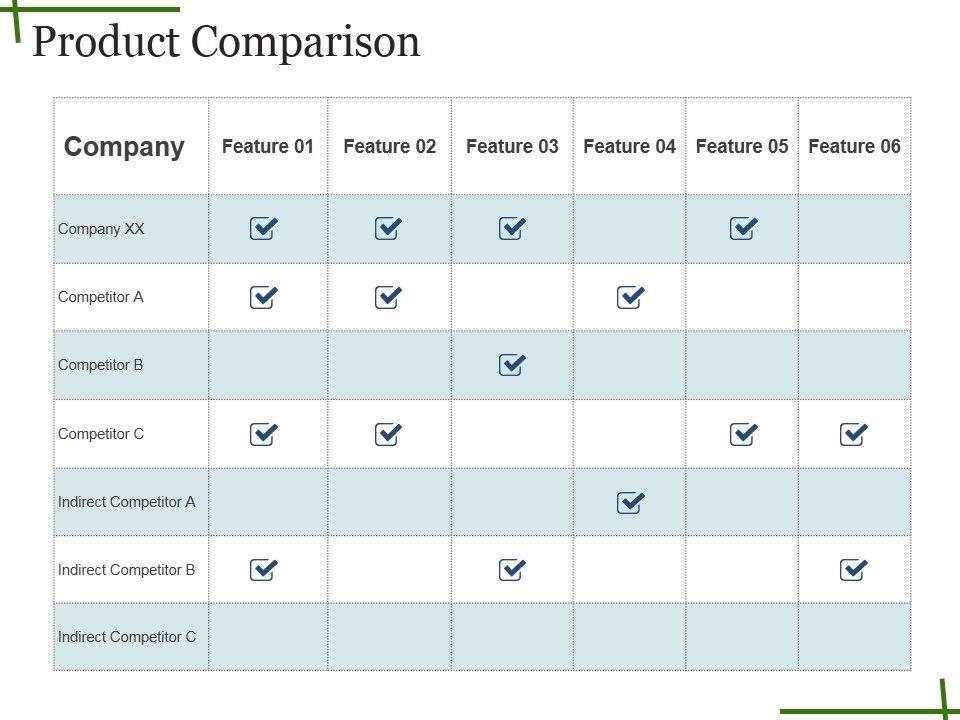
Task: Click Competitor C Feature 06 checkmark
Action: (853, 434)
